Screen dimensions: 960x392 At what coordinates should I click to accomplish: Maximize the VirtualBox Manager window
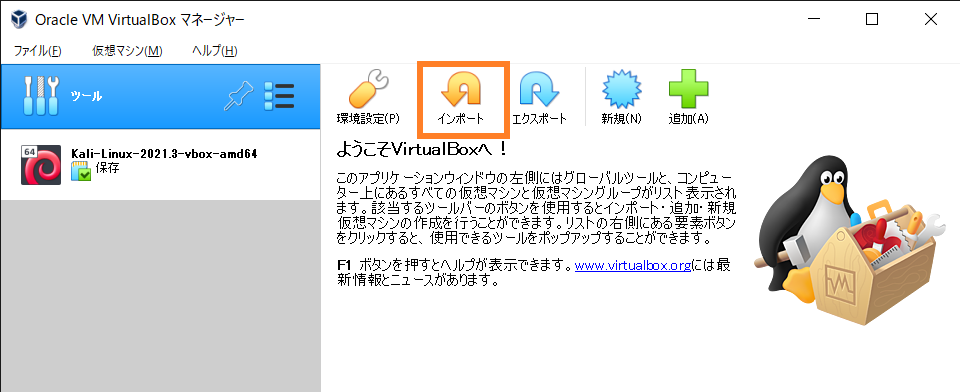[872, 20]
